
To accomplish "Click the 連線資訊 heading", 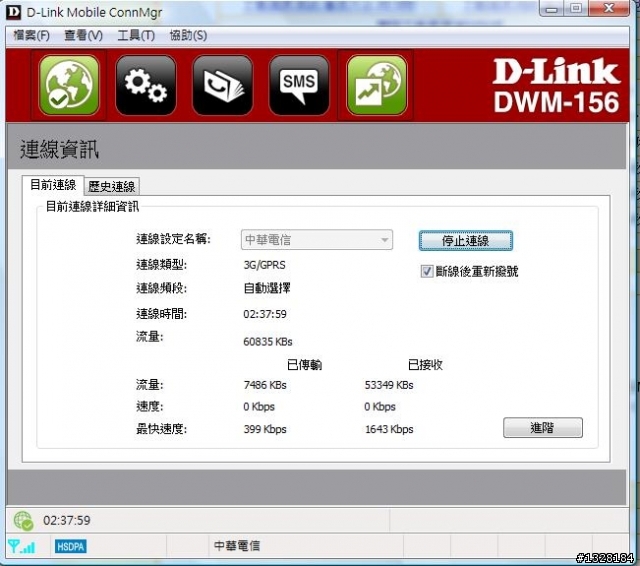I will (60, 149).
